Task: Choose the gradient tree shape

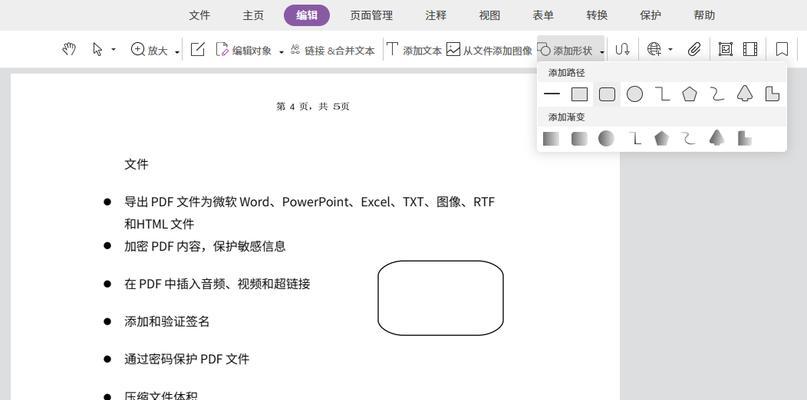Action: pyautogui.click(x=716, y=138)
